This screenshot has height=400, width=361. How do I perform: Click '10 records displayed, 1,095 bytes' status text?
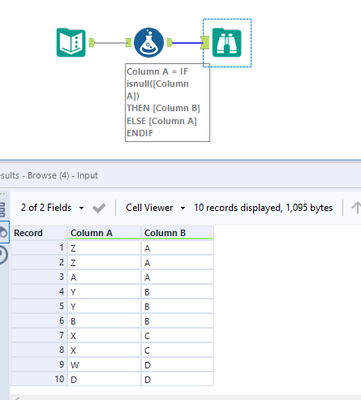pyautogui.click(x=263, y=208)
